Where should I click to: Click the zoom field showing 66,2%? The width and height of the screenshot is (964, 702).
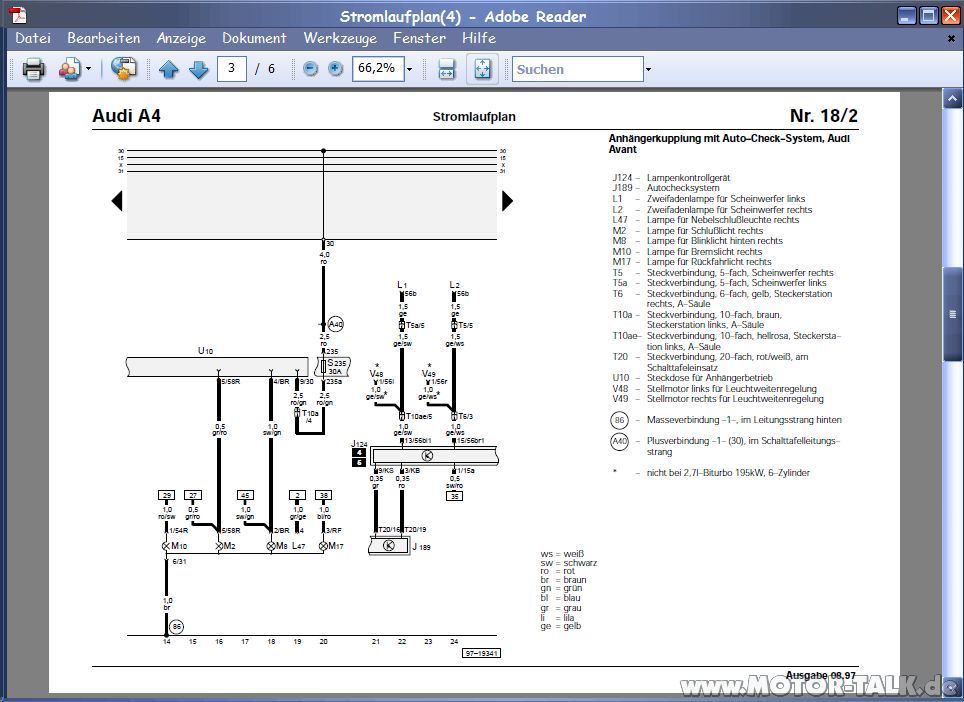[377, 69]
